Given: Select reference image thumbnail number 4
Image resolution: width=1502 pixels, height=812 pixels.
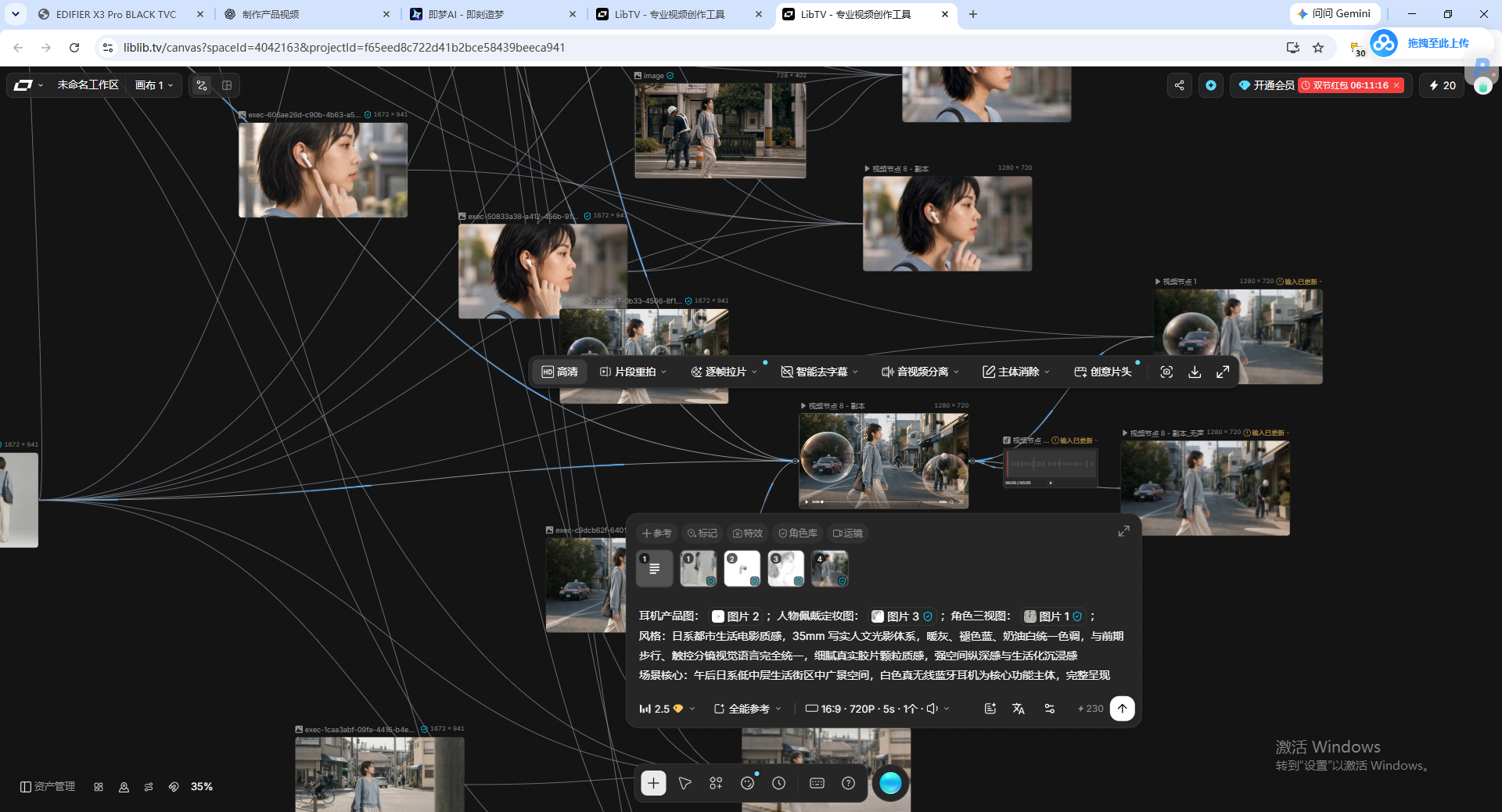Looking at the screenshot, I should pos(830,569).
